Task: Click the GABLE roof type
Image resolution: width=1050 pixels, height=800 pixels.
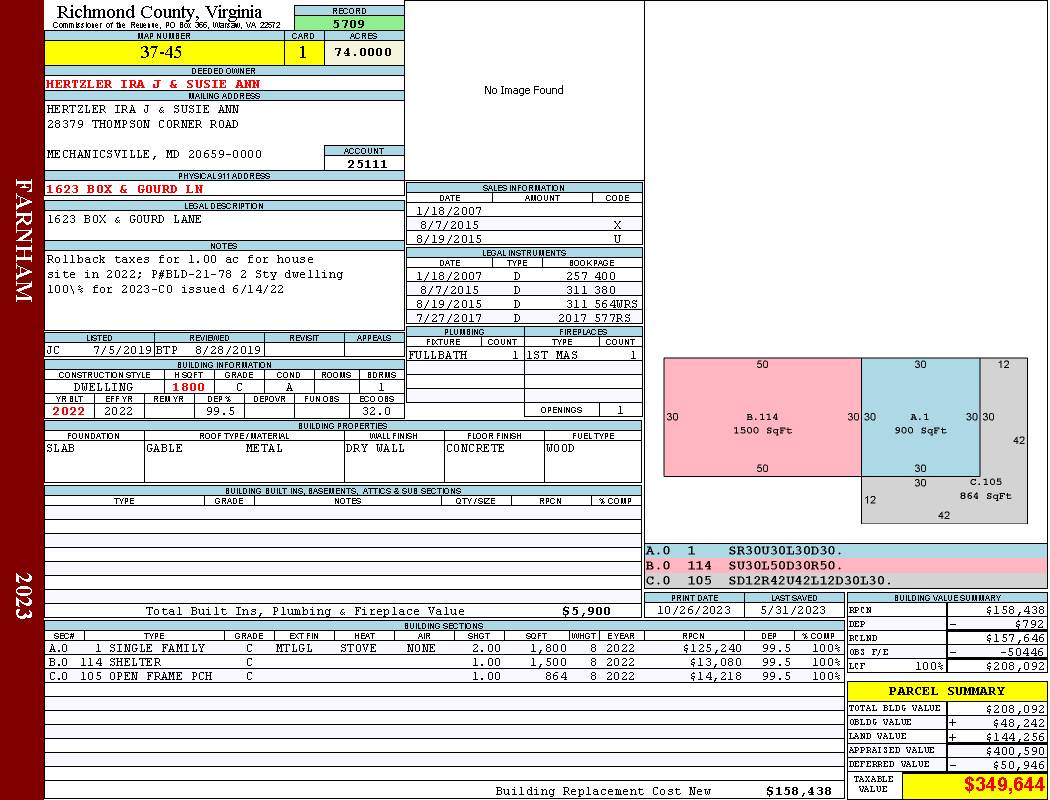Action: (164, 449)
